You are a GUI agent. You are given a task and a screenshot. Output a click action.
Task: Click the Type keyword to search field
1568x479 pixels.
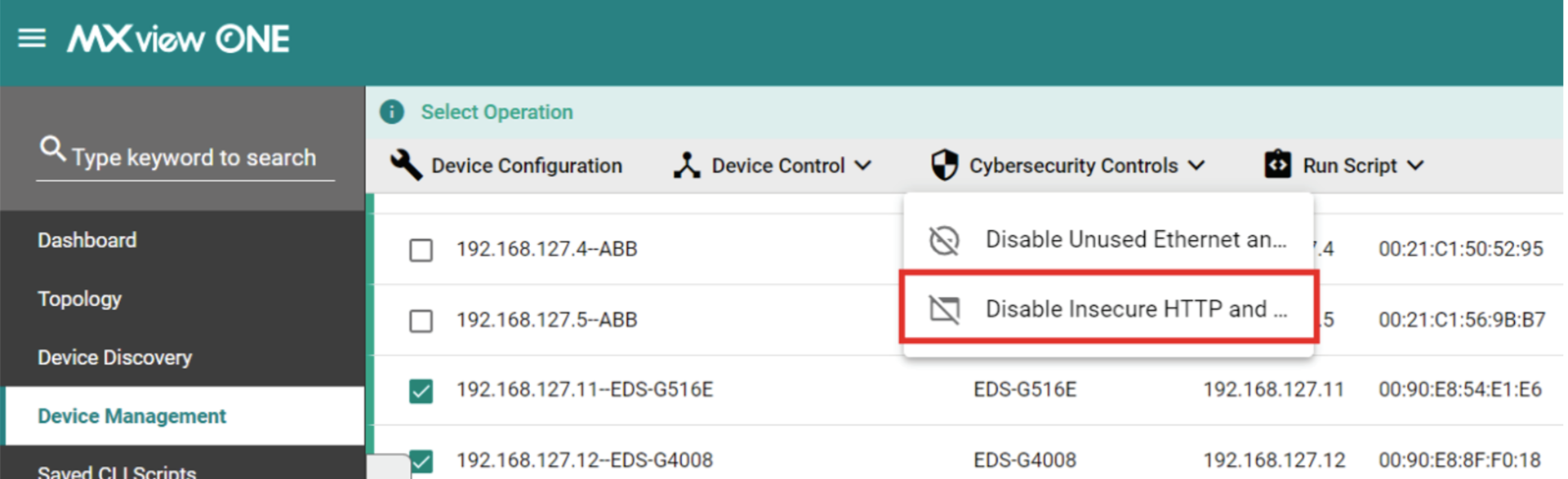185,157
